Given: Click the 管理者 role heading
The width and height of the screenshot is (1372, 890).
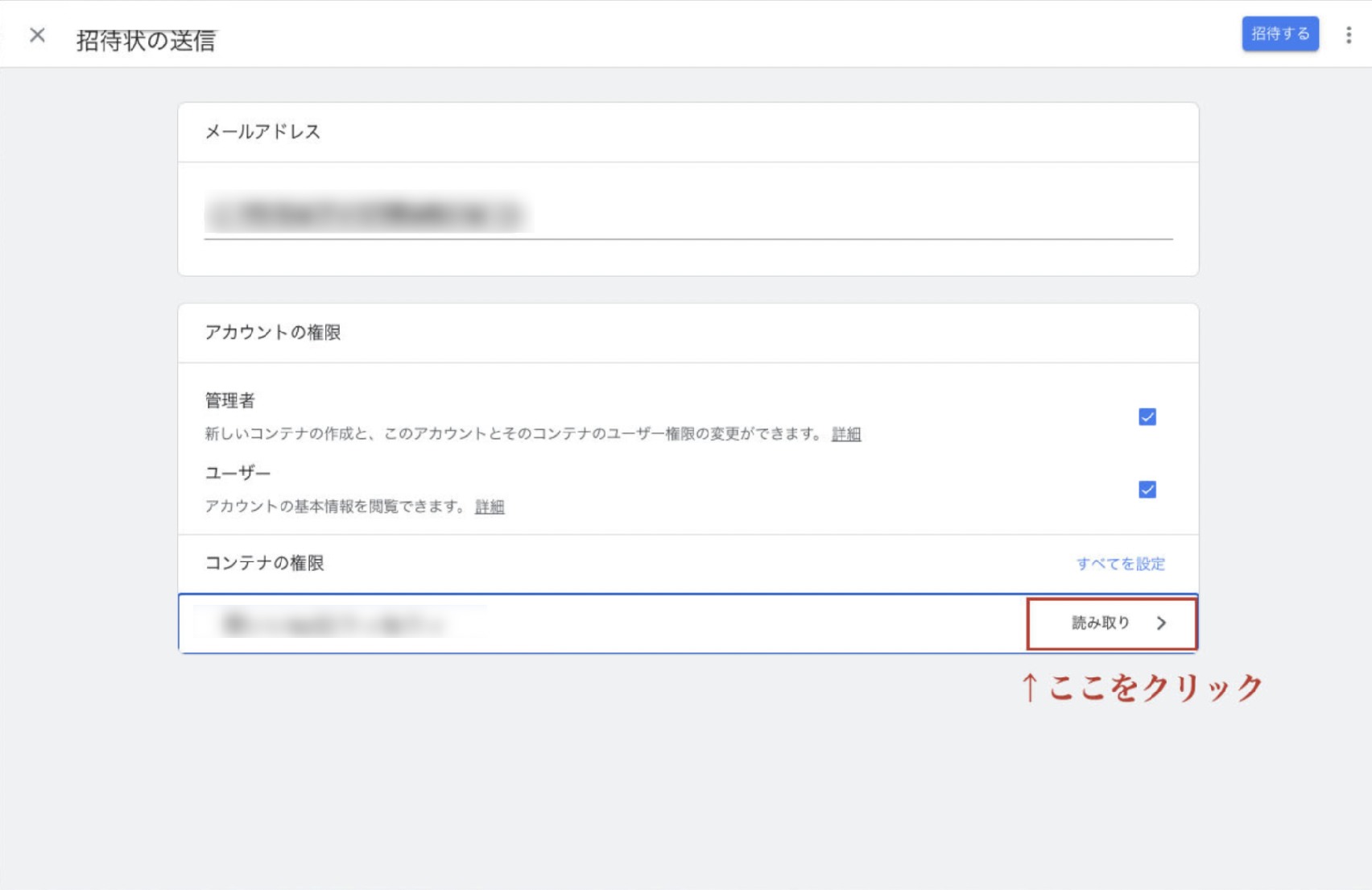Looking at the screenshot, I should coord(229,400).
